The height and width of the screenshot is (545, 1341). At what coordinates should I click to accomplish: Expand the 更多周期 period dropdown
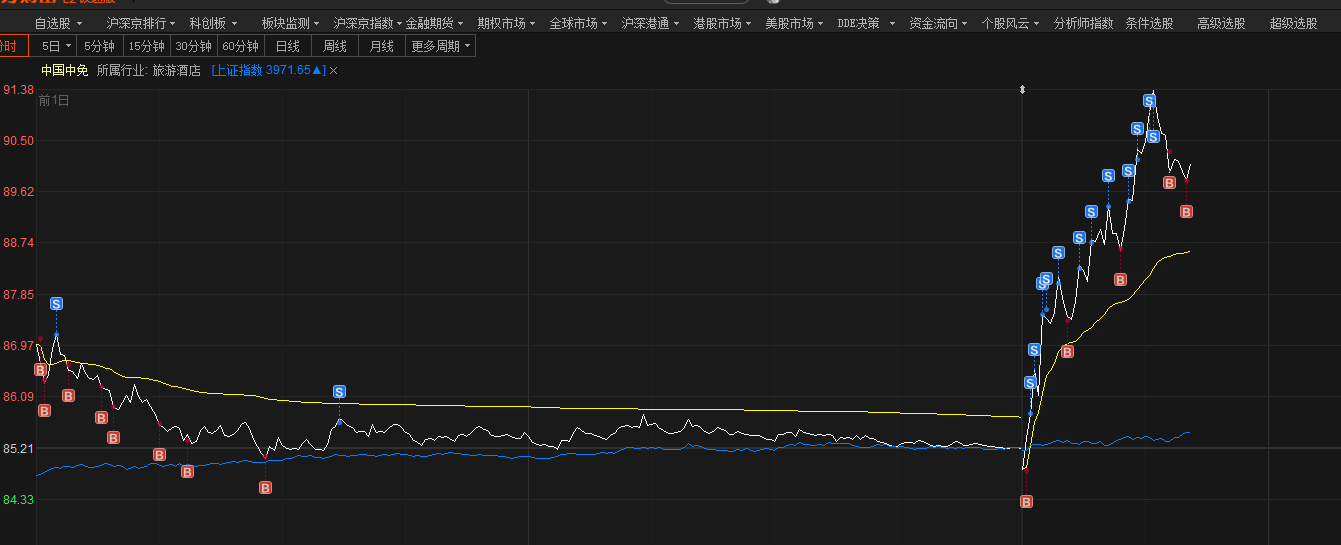coord(441,46)
